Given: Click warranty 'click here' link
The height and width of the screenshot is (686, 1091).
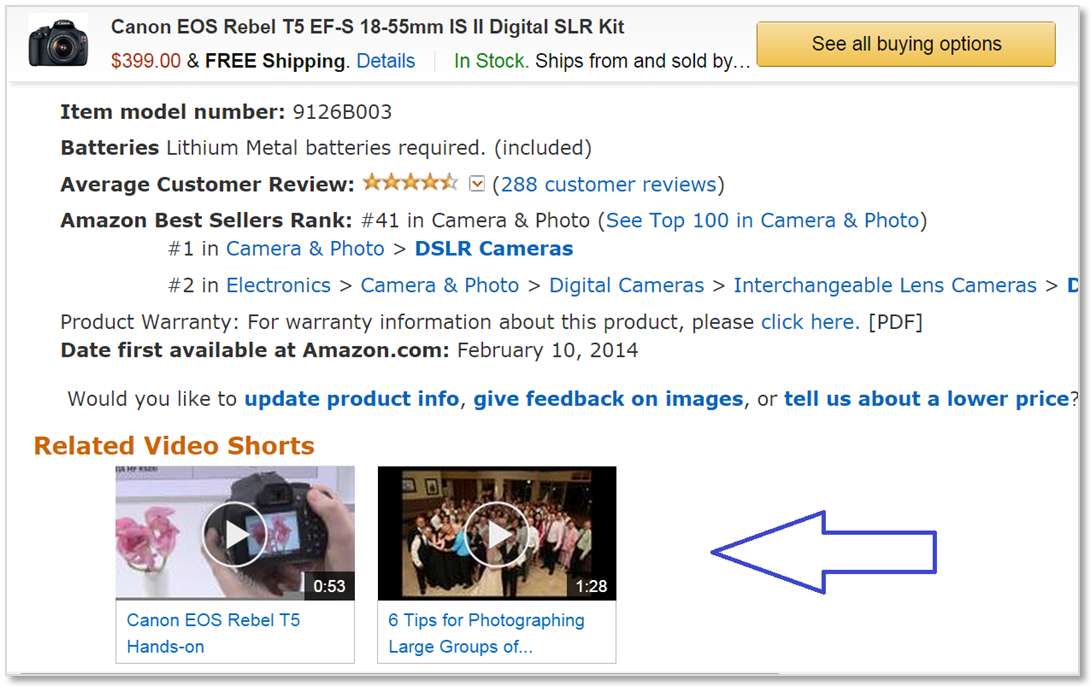Looking at the screenshot, I should [x=811, y=322].
